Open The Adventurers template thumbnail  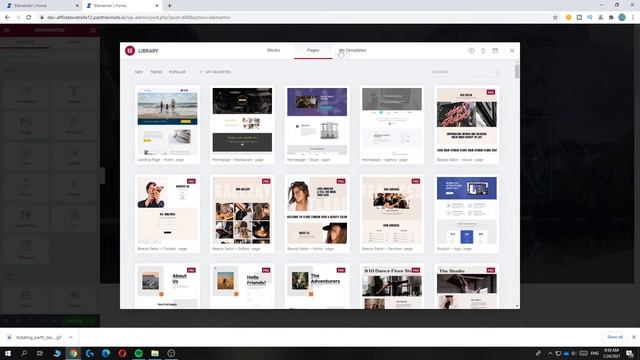point(317,287)
